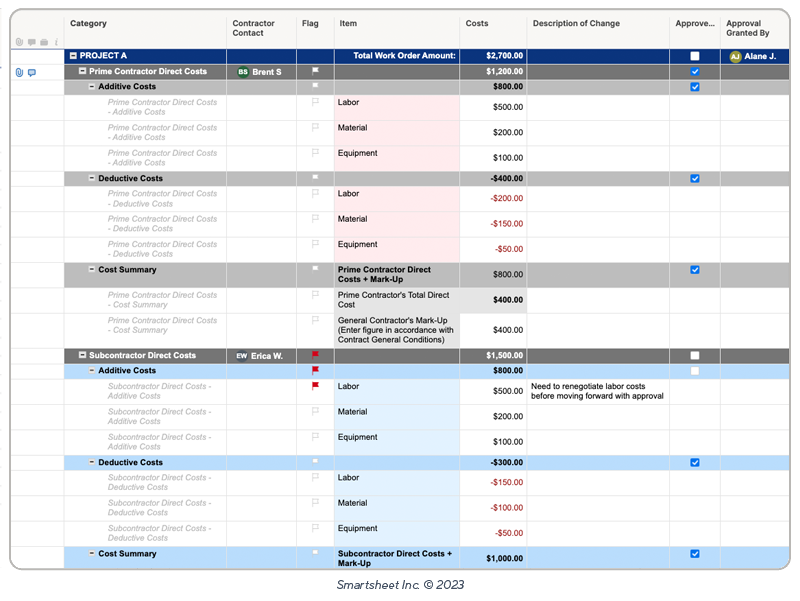Click the row info column header icon
This screenshot has width=800, height=601.
coord(57,42)
